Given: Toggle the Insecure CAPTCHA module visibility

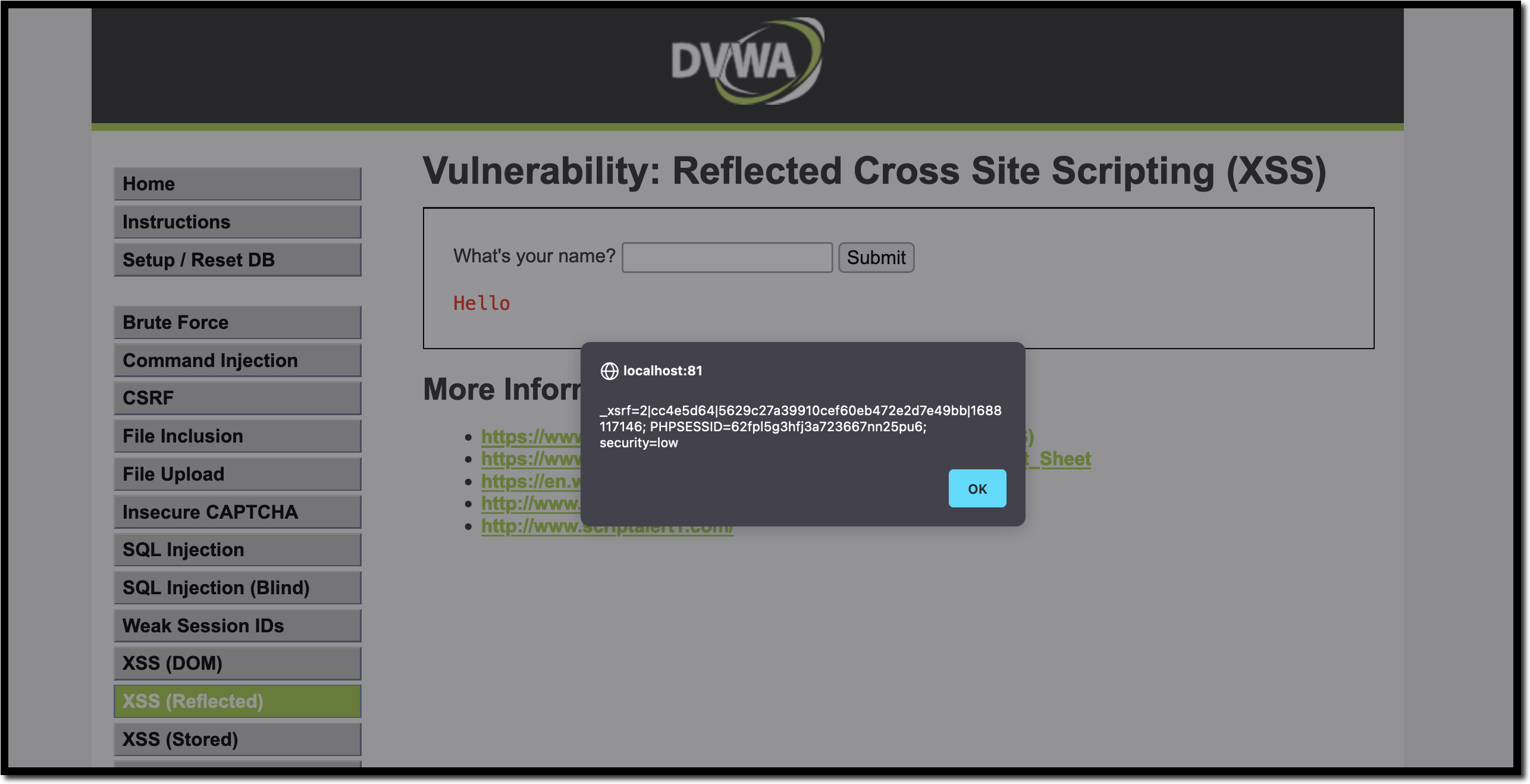Looking at the screenshot, I should pyautogui.click(x=237, y=512).
